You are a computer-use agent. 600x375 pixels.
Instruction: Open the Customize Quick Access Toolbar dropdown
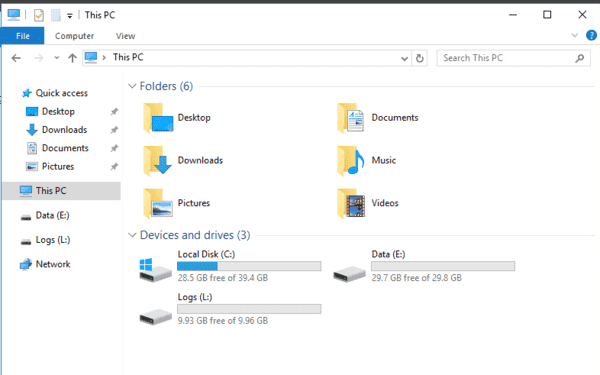click(x=70, y=16)
